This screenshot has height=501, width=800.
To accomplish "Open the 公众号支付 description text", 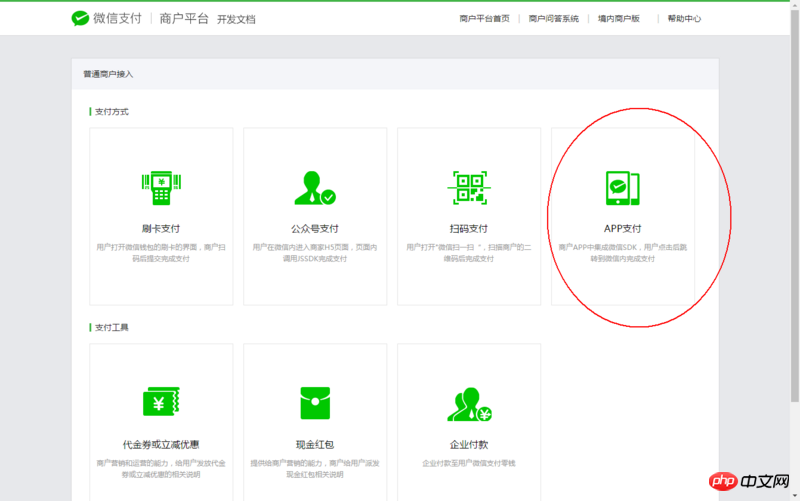I will [x=314, y=252].
